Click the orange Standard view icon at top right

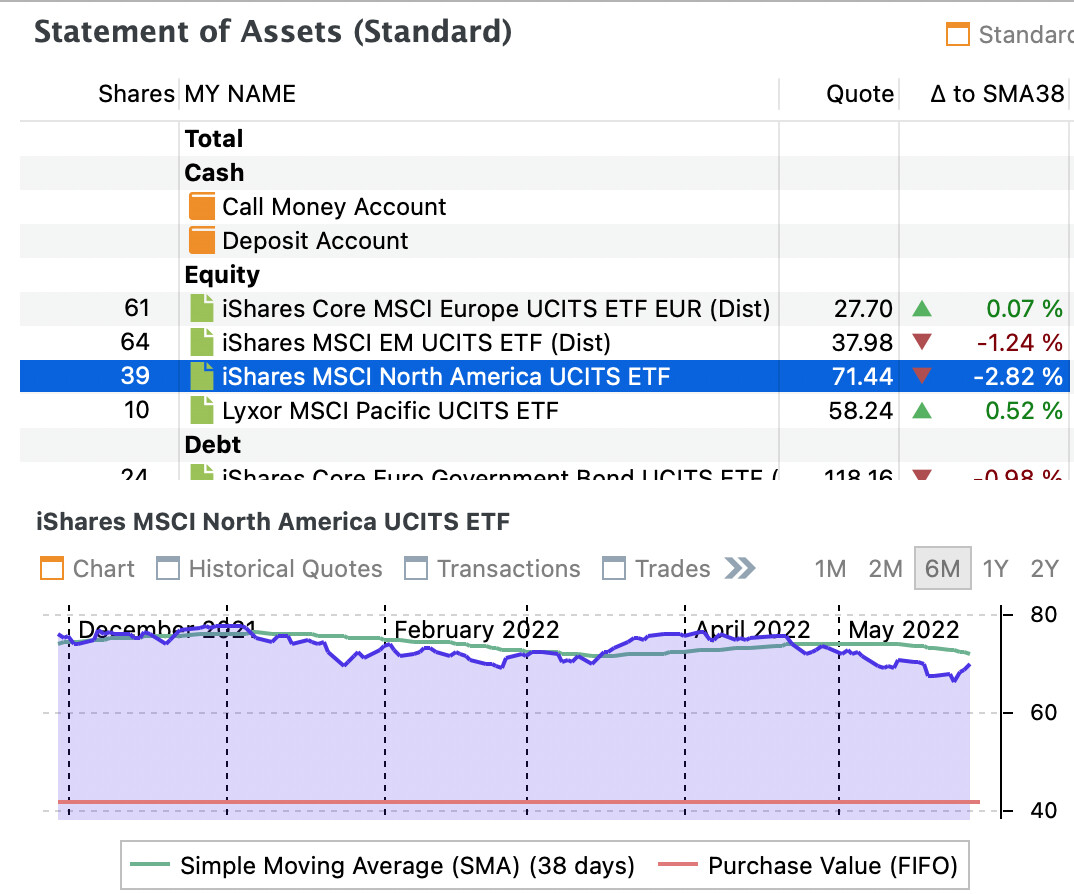pyautogui.click(x=958, y=34)
